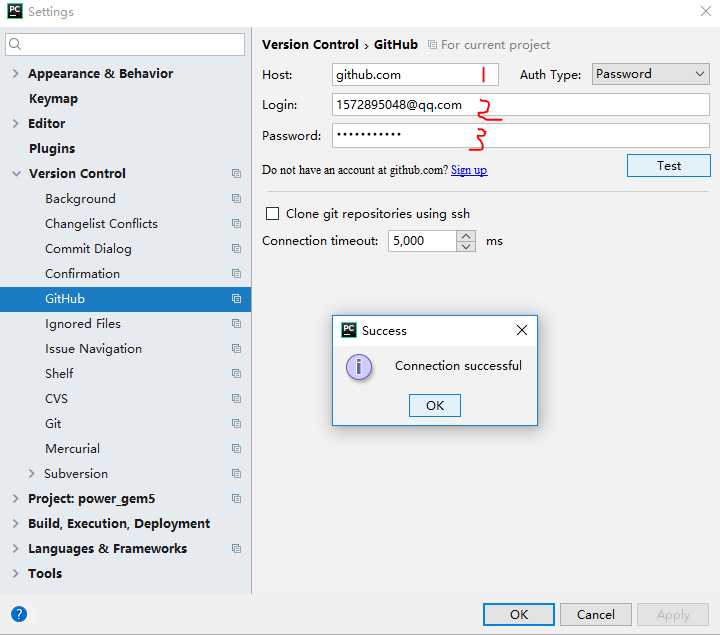Click the per-project icon in Issue Navigation row

(x=236, y=348)
